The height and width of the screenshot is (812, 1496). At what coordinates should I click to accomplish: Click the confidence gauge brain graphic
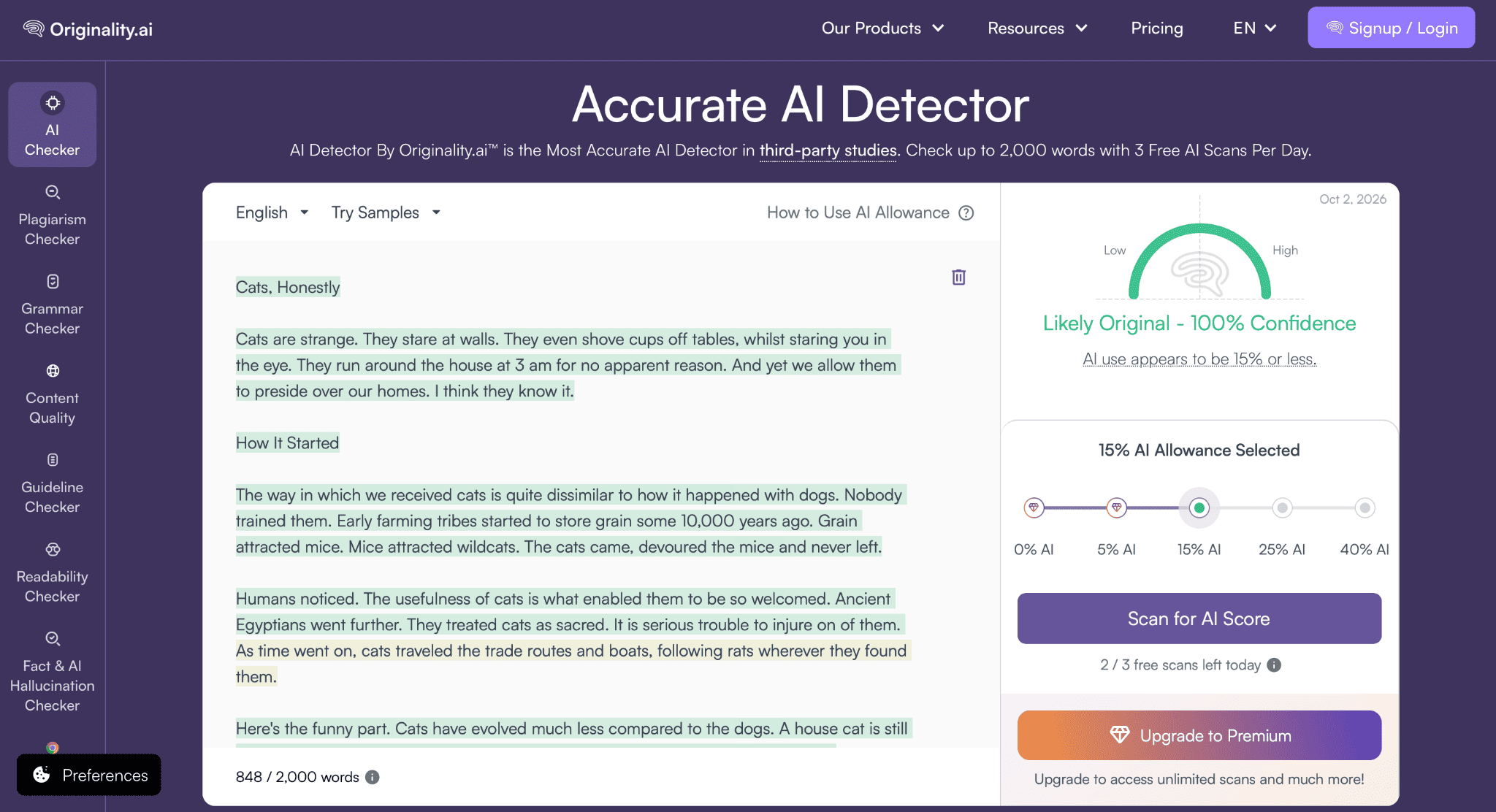click(x=1199, y=272)
